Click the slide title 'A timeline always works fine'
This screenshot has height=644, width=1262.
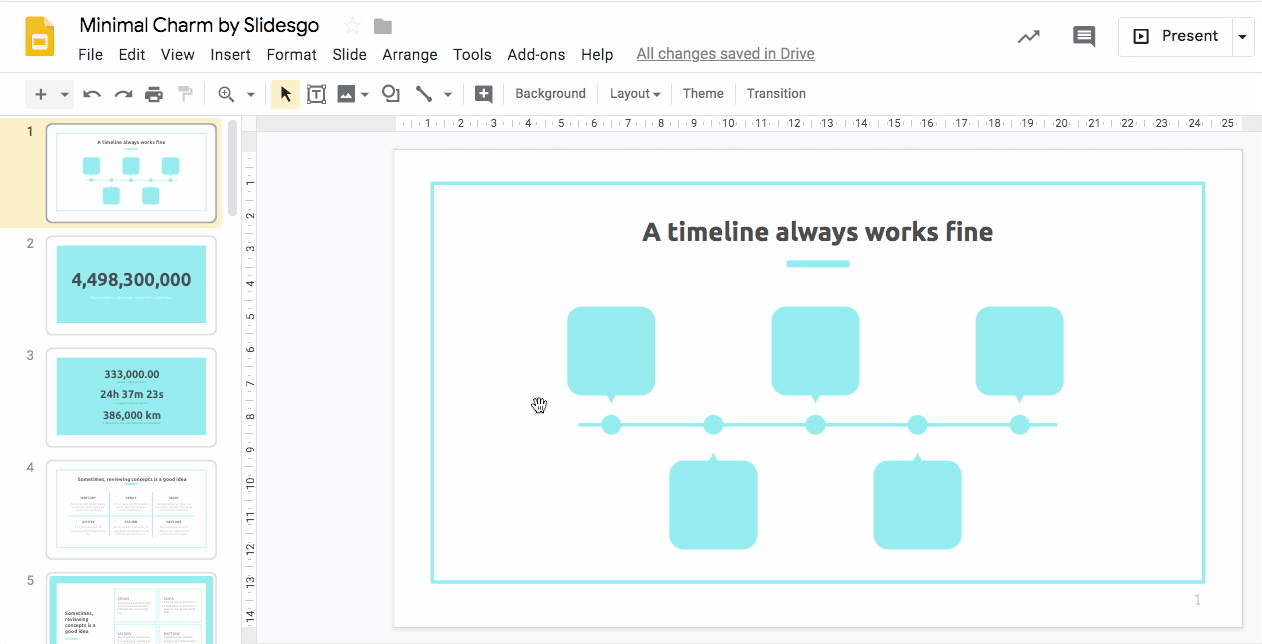pos(817,232)
